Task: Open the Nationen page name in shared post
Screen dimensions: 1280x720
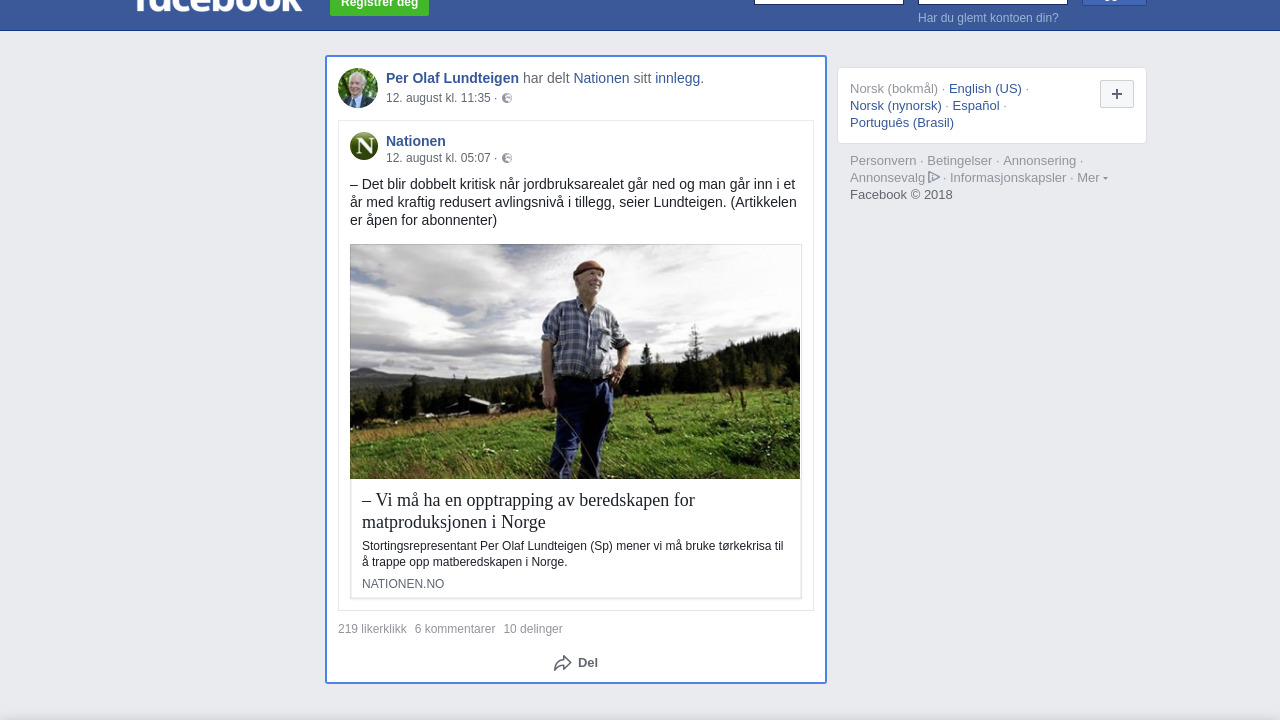Action: tap(416, 141)
